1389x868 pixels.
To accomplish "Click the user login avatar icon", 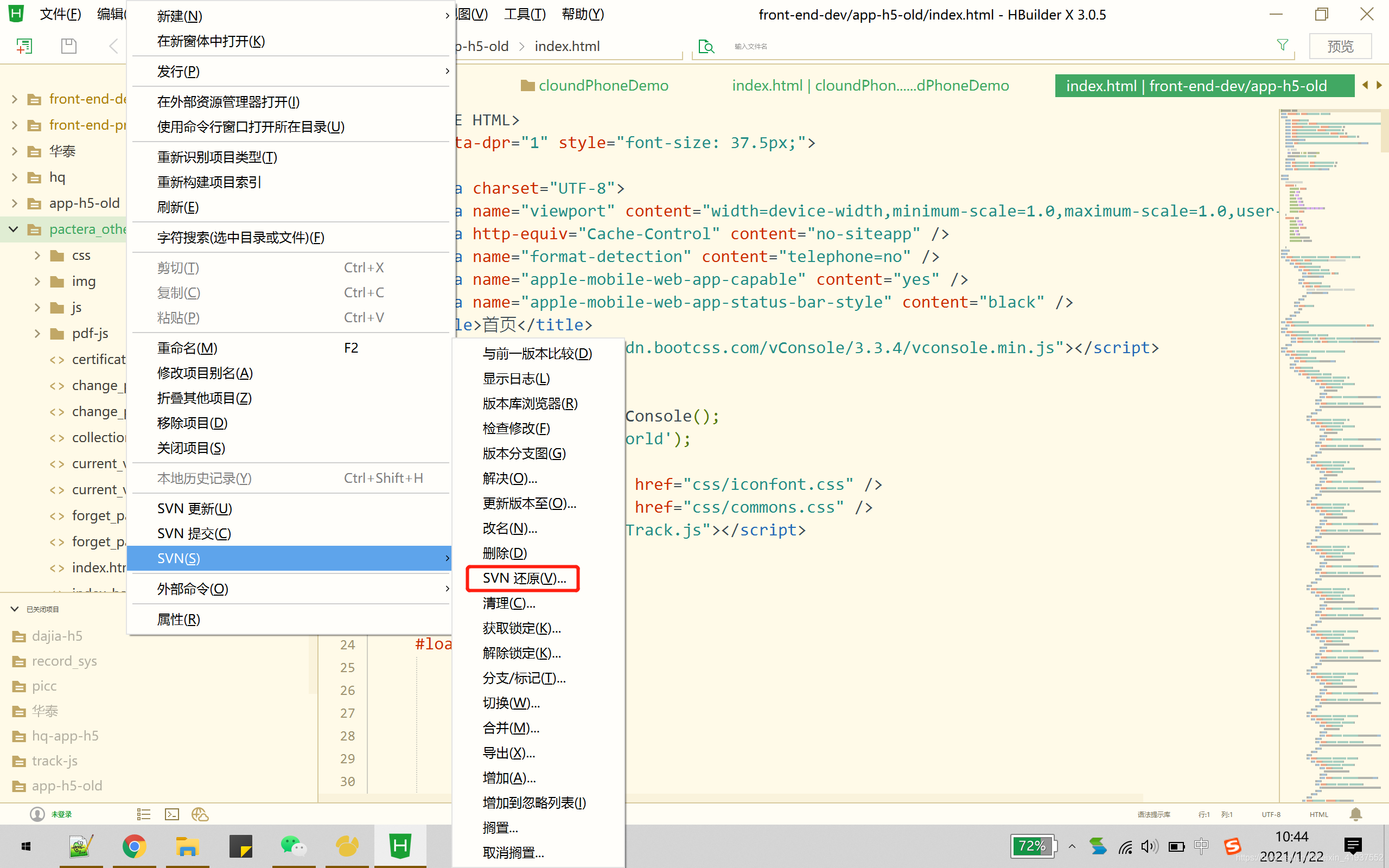I will (x=37, y=814).
